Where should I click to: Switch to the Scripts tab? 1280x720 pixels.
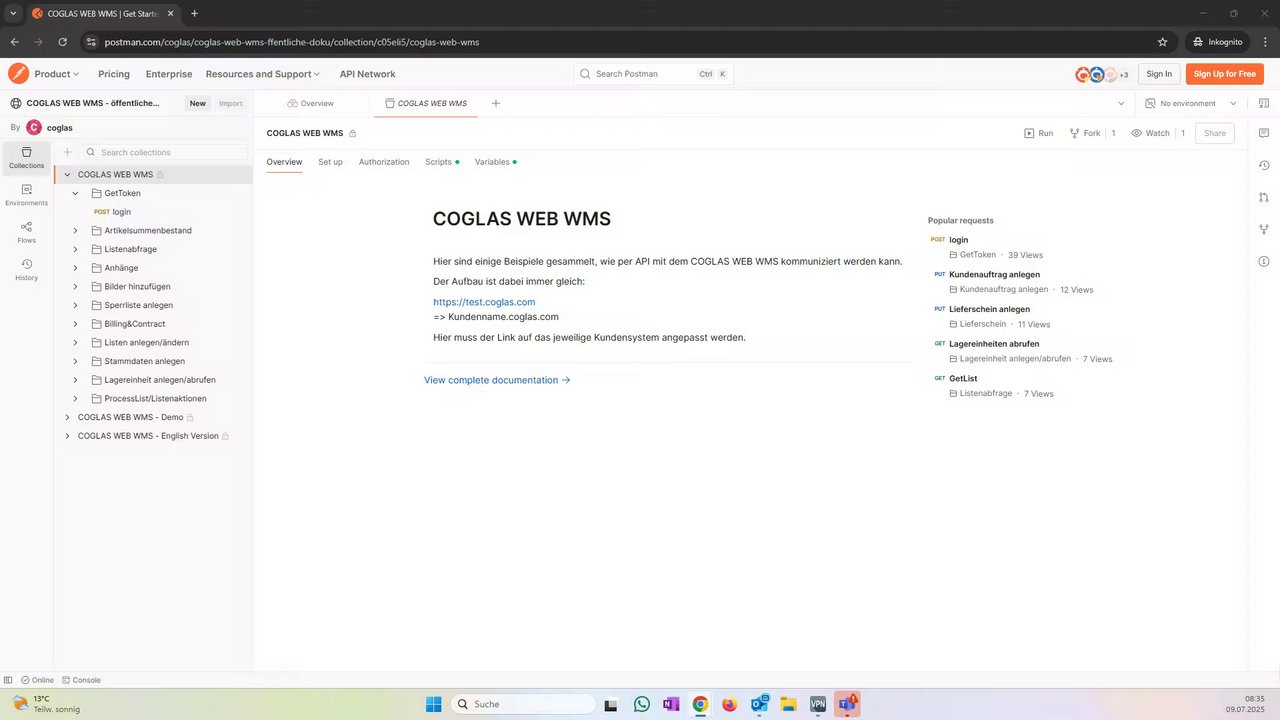(x=442, y=162)
